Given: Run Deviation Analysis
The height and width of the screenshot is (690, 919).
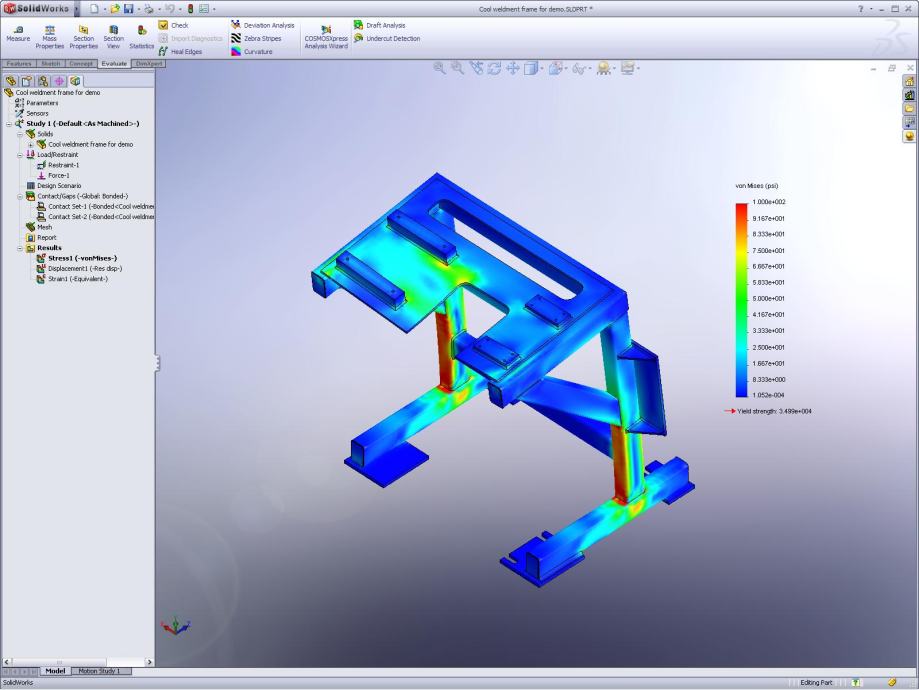Looking at the screenshot, I should tap(263, 23).
